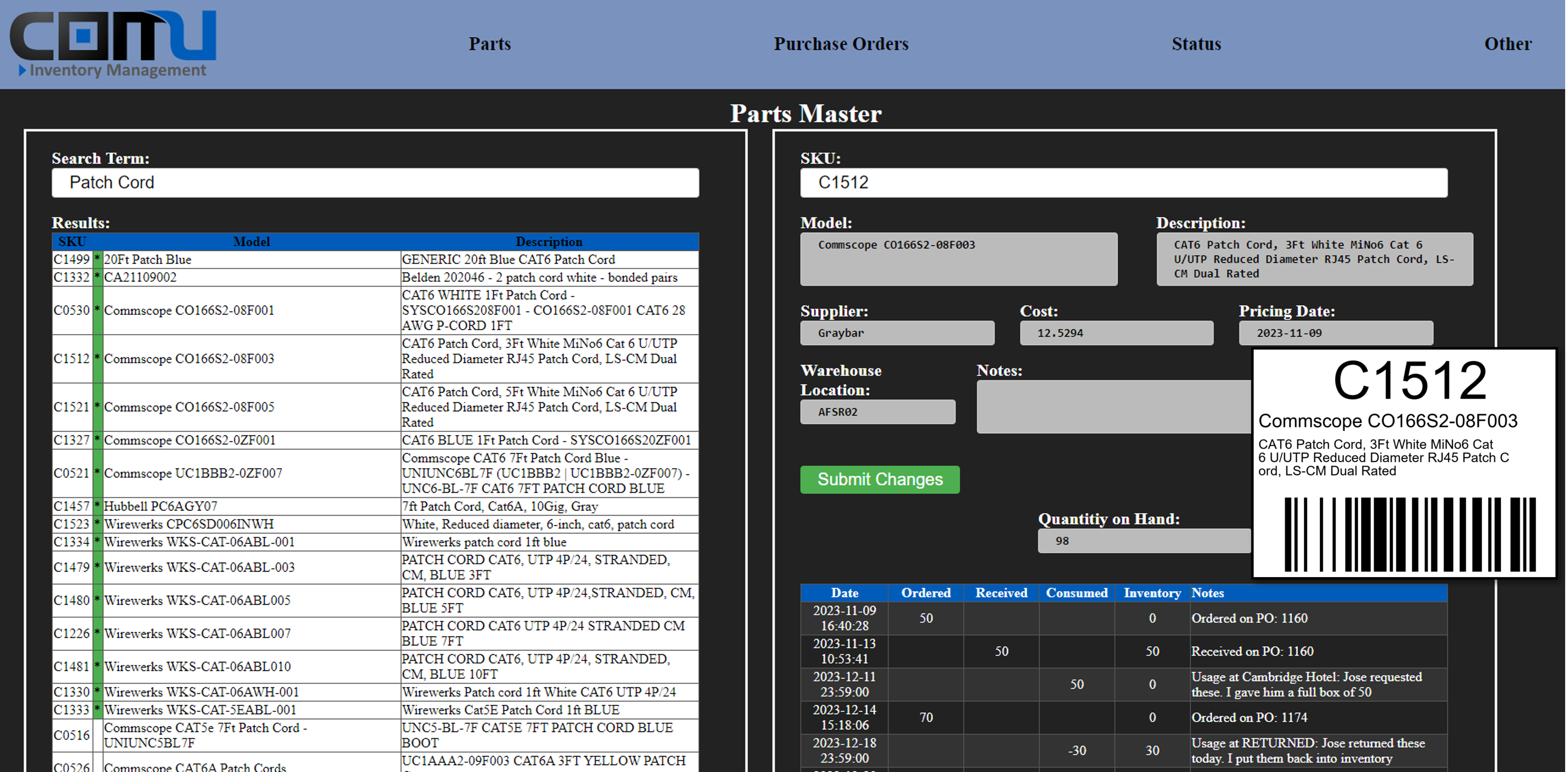Click description 'GENERIC 20ft Blue CAT6 Patch Cord'
The width and height of the screenshot is (1568, 772).
click(508, 259)
